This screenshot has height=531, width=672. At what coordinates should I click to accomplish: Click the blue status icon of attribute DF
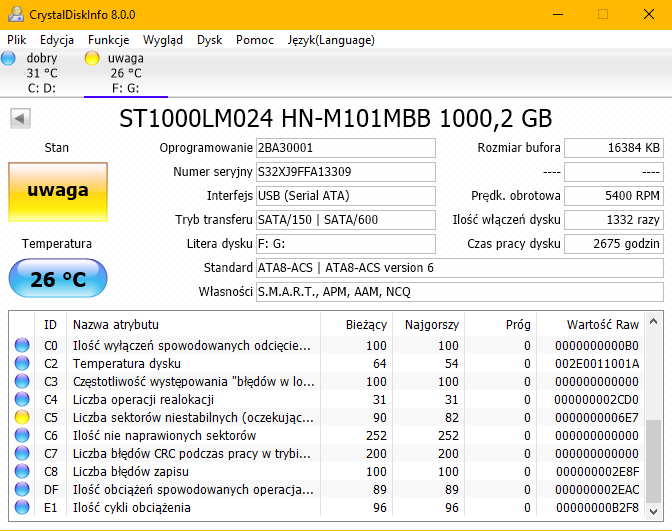tap(22, 489)
